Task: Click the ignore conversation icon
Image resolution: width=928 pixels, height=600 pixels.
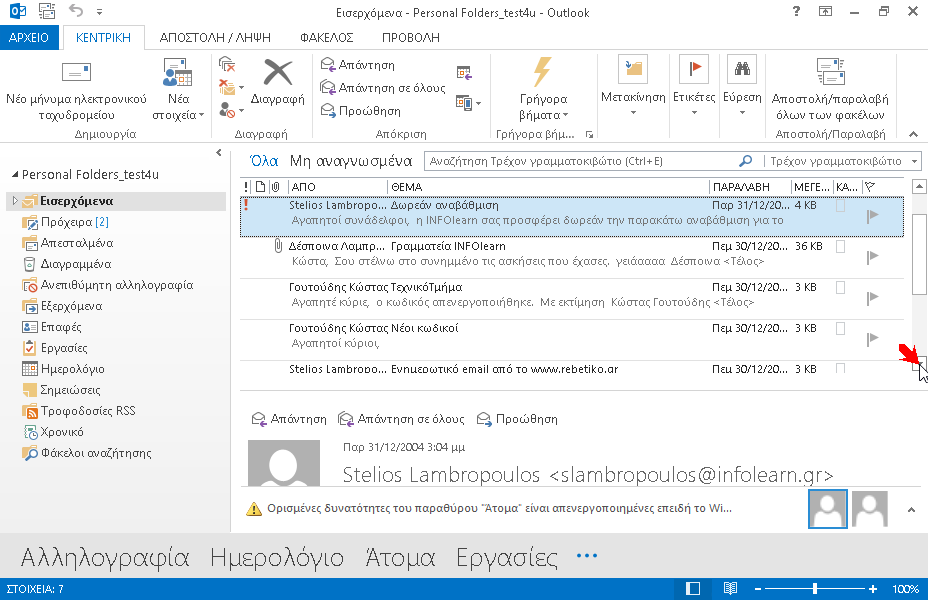Action: (x=227, y=64)
